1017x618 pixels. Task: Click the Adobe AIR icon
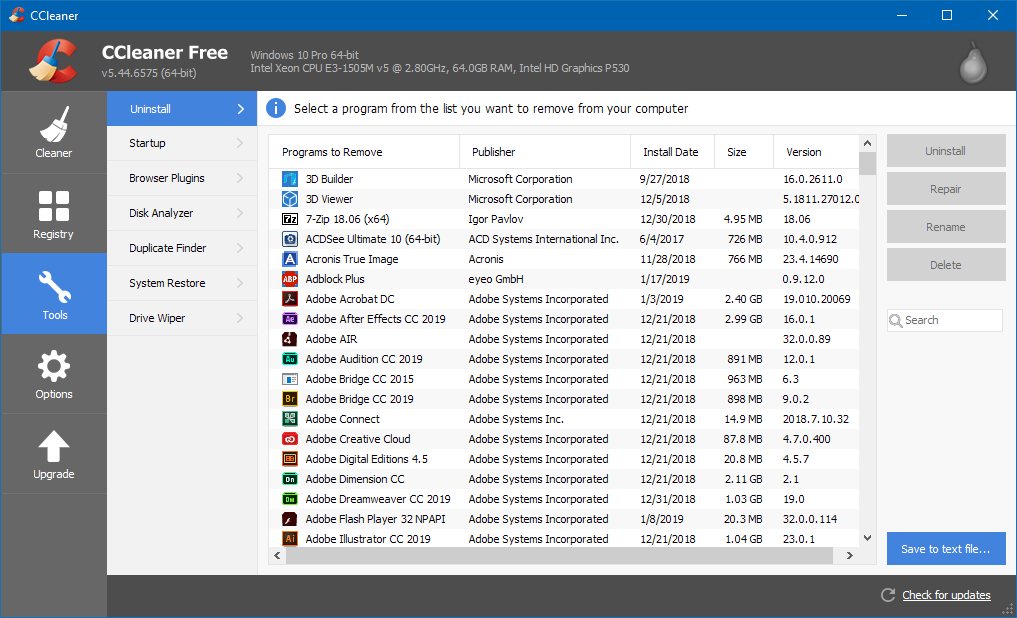click(290, 339)
